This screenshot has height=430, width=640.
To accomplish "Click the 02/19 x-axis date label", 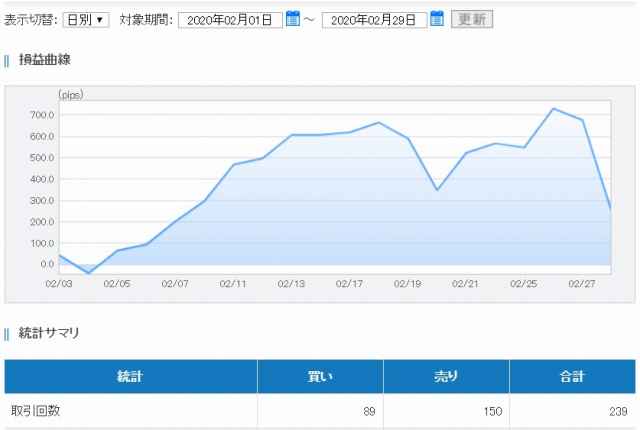I will [407, 284].
